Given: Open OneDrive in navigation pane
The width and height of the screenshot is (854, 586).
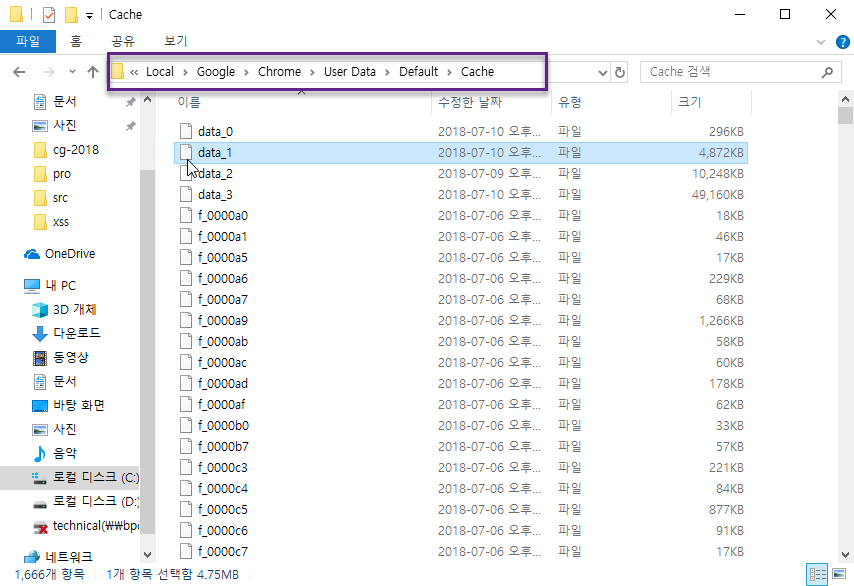Looking at the screenshot, I should coord(69,254).
